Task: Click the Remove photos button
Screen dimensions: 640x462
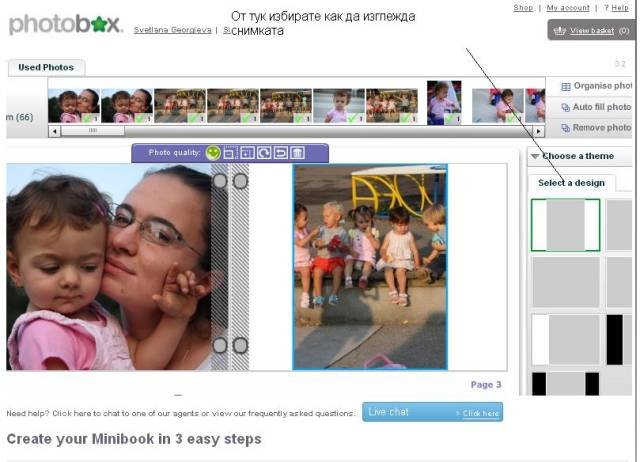Action: click(x=595, y=128)
